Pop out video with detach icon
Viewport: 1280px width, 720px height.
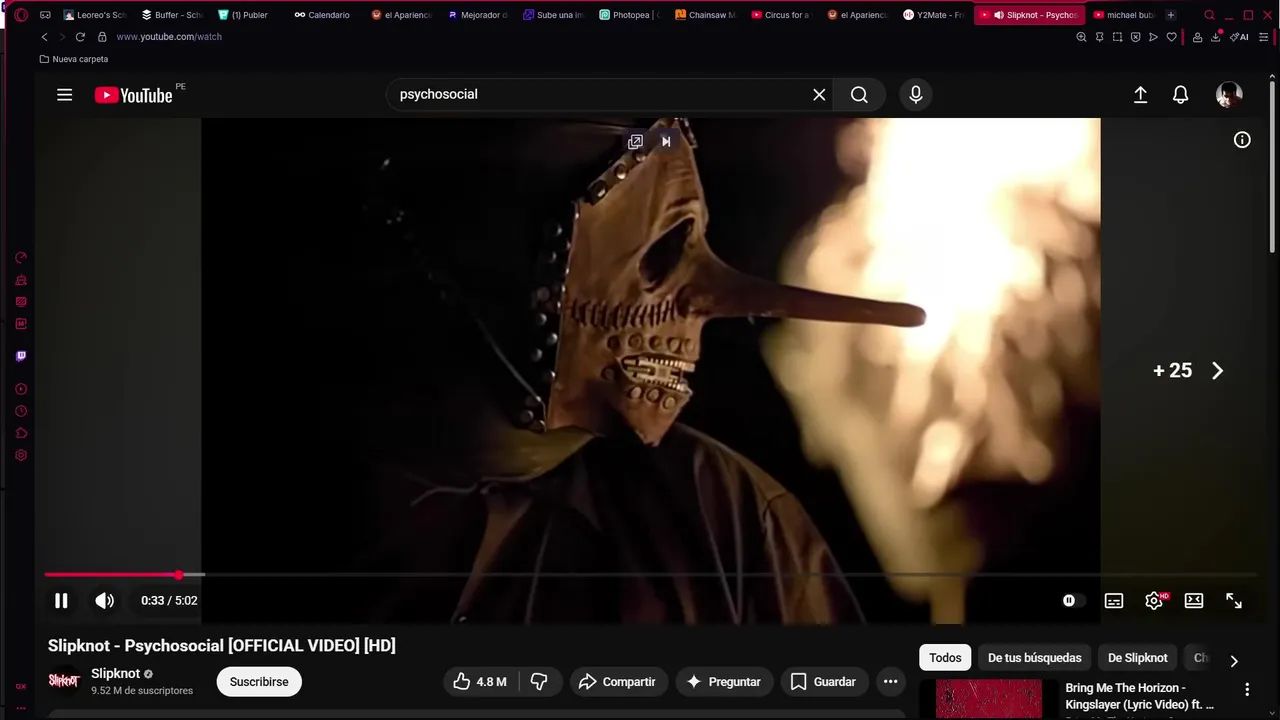click(x=635, y=142)
